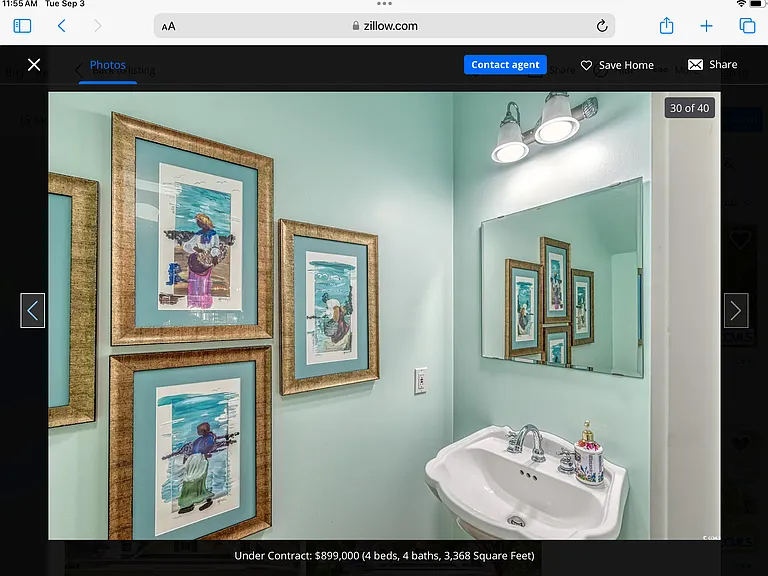Tap the Safari forward arrow
The height and width of the screenshot is (576, 768).
[x=97, y=26]
